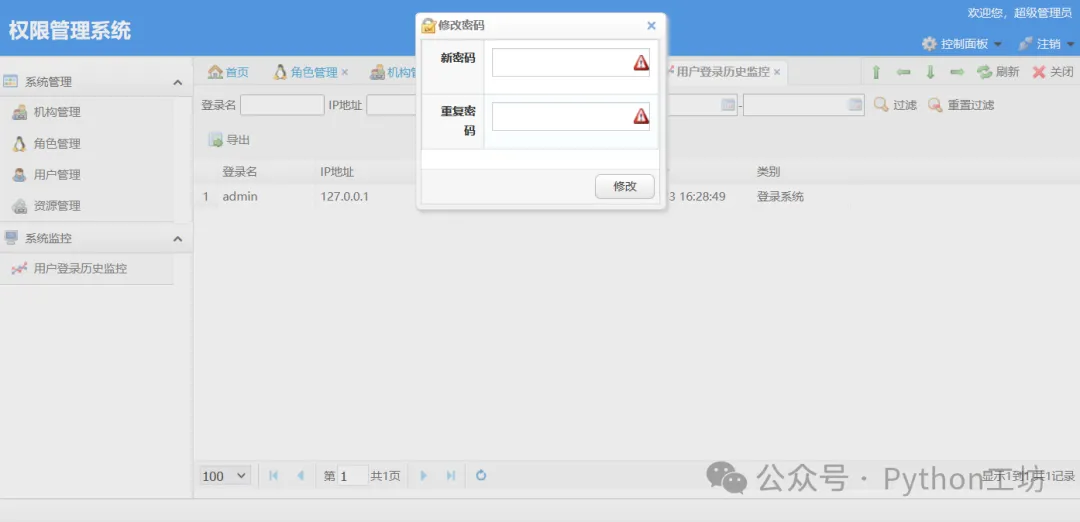The width and height of the screenshot is (1080, 522).
Task: Open 资源管理 in sidebar
Action: 57,206
